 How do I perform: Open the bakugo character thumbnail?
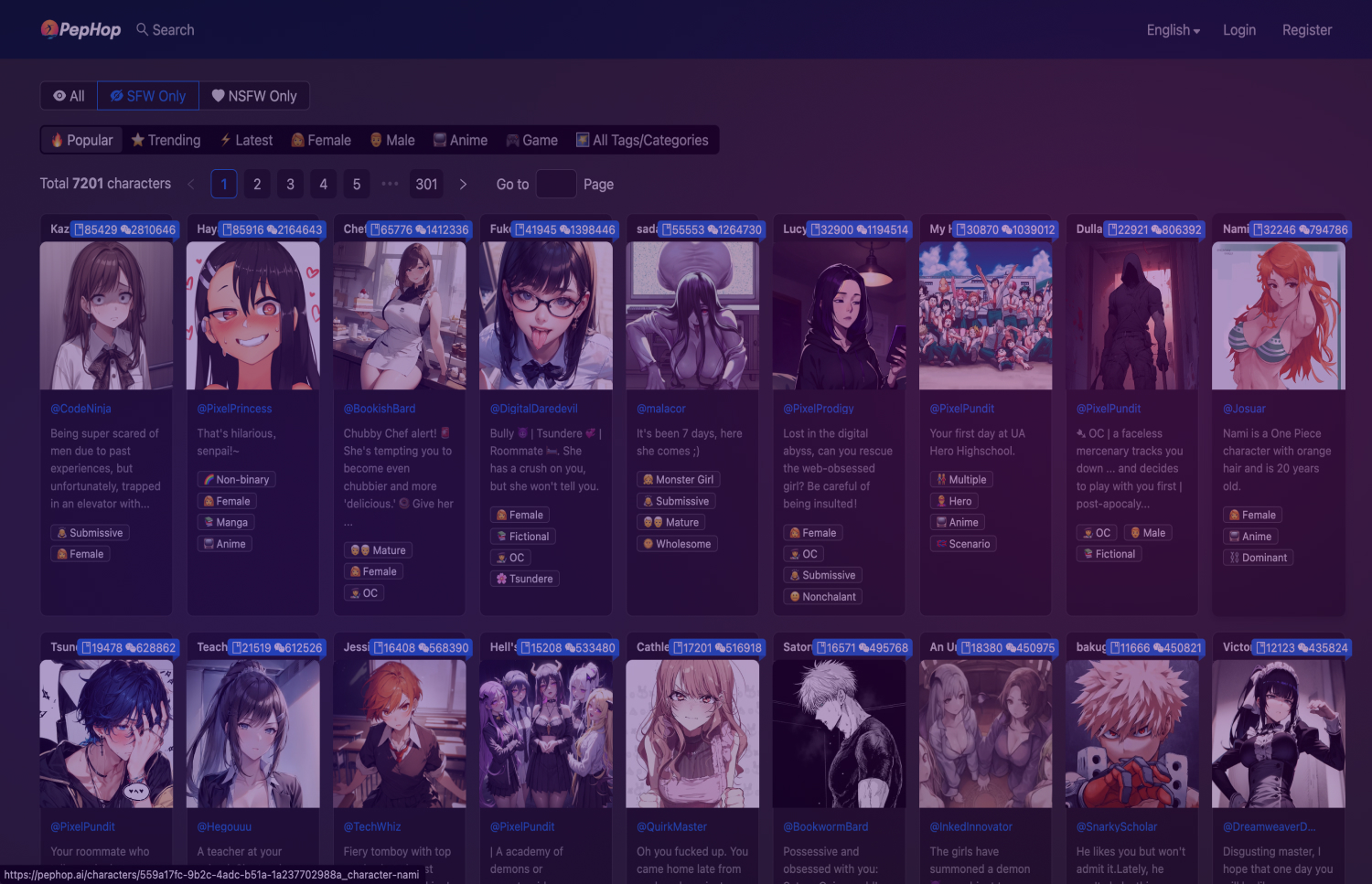tap(1132, 733)
